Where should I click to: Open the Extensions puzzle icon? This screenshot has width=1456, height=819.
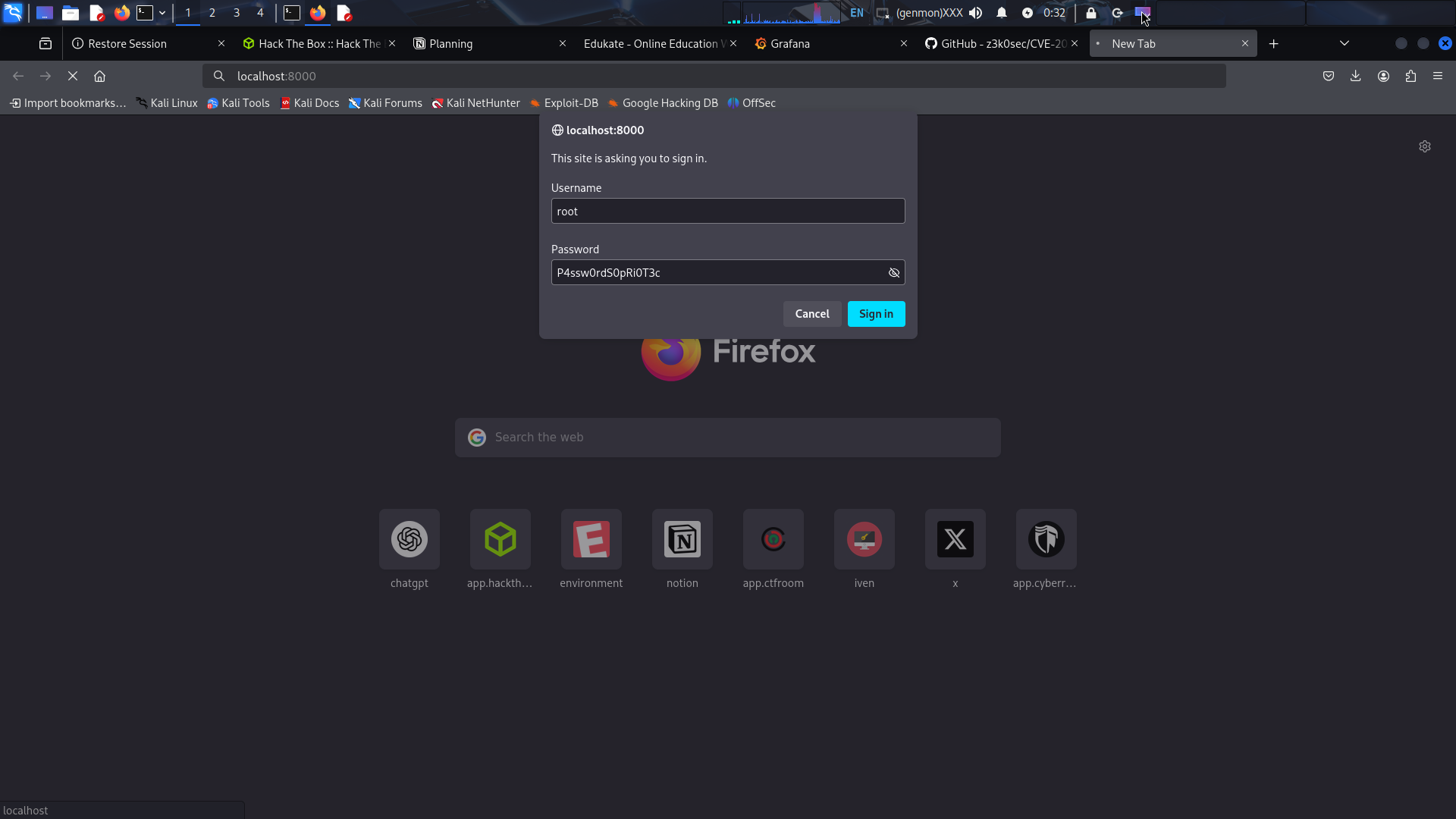point(1410,76)
